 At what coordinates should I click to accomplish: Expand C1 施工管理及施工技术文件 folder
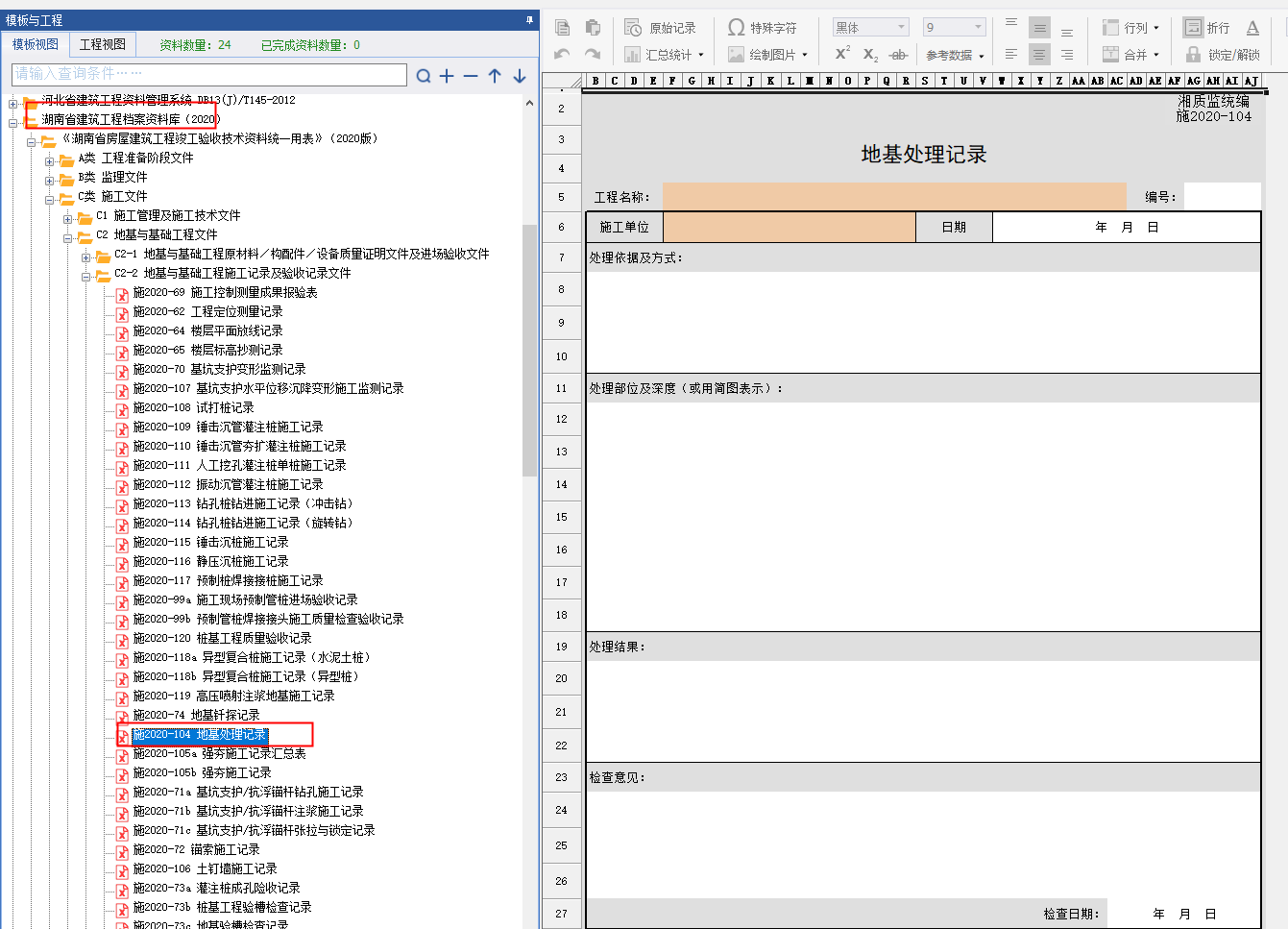[x=68, y=219]
